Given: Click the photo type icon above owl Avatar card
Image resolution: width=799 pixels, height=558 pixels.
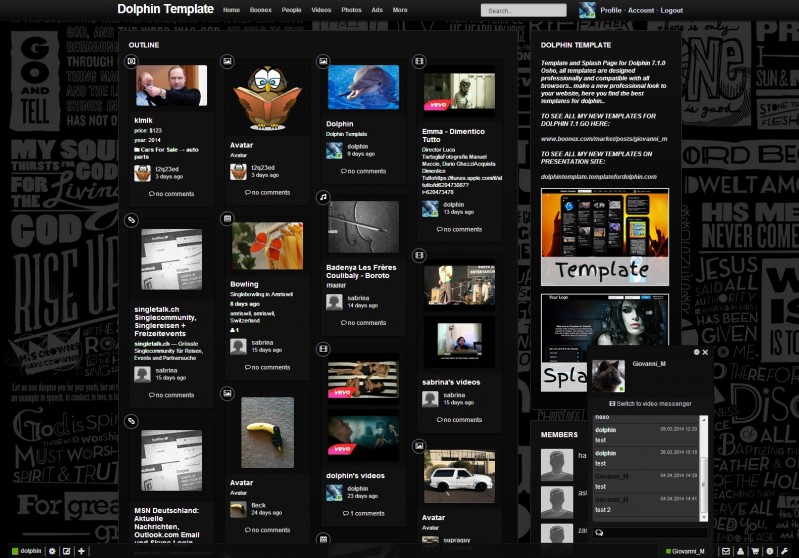Looking at the screenshot, I should point(227,61).
